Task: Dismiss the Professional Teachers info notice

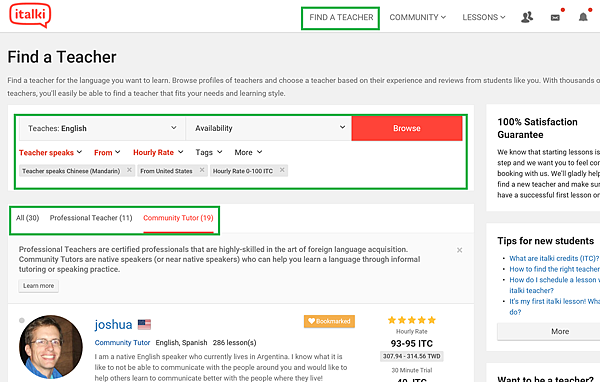Action: pos(460,250)
